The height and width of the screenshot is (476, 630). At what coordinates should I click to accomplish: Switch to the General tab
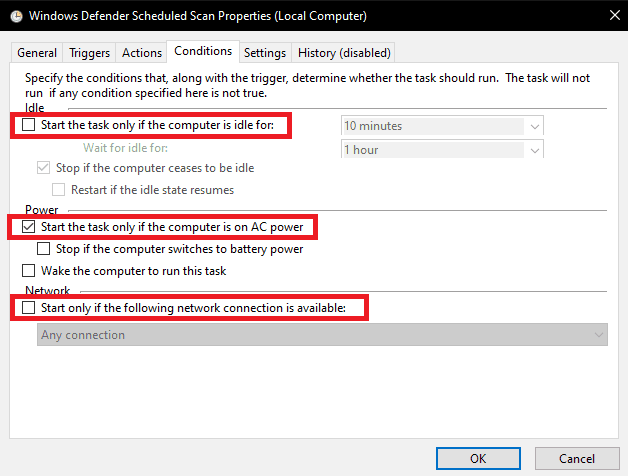(x=37, y=53)
